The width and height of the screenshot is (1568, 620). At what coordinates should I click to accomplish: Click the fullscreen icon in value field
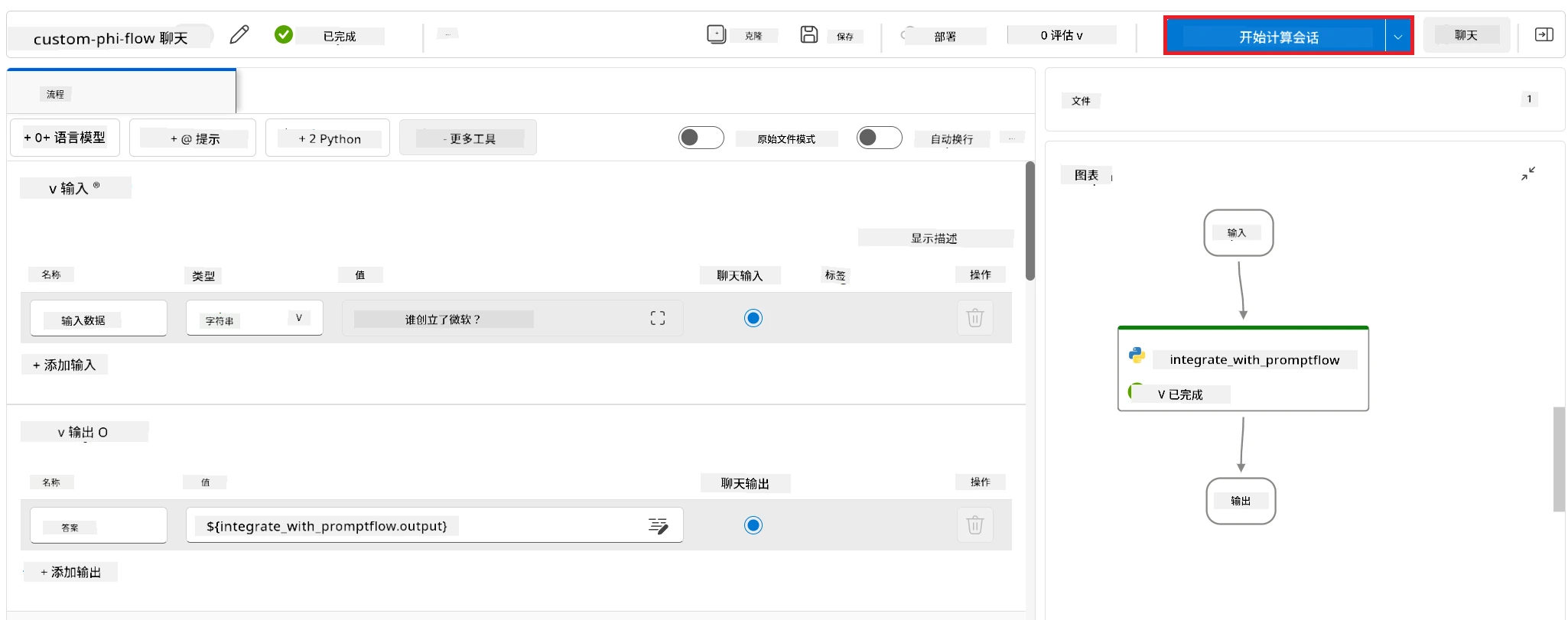pos(658,318)
